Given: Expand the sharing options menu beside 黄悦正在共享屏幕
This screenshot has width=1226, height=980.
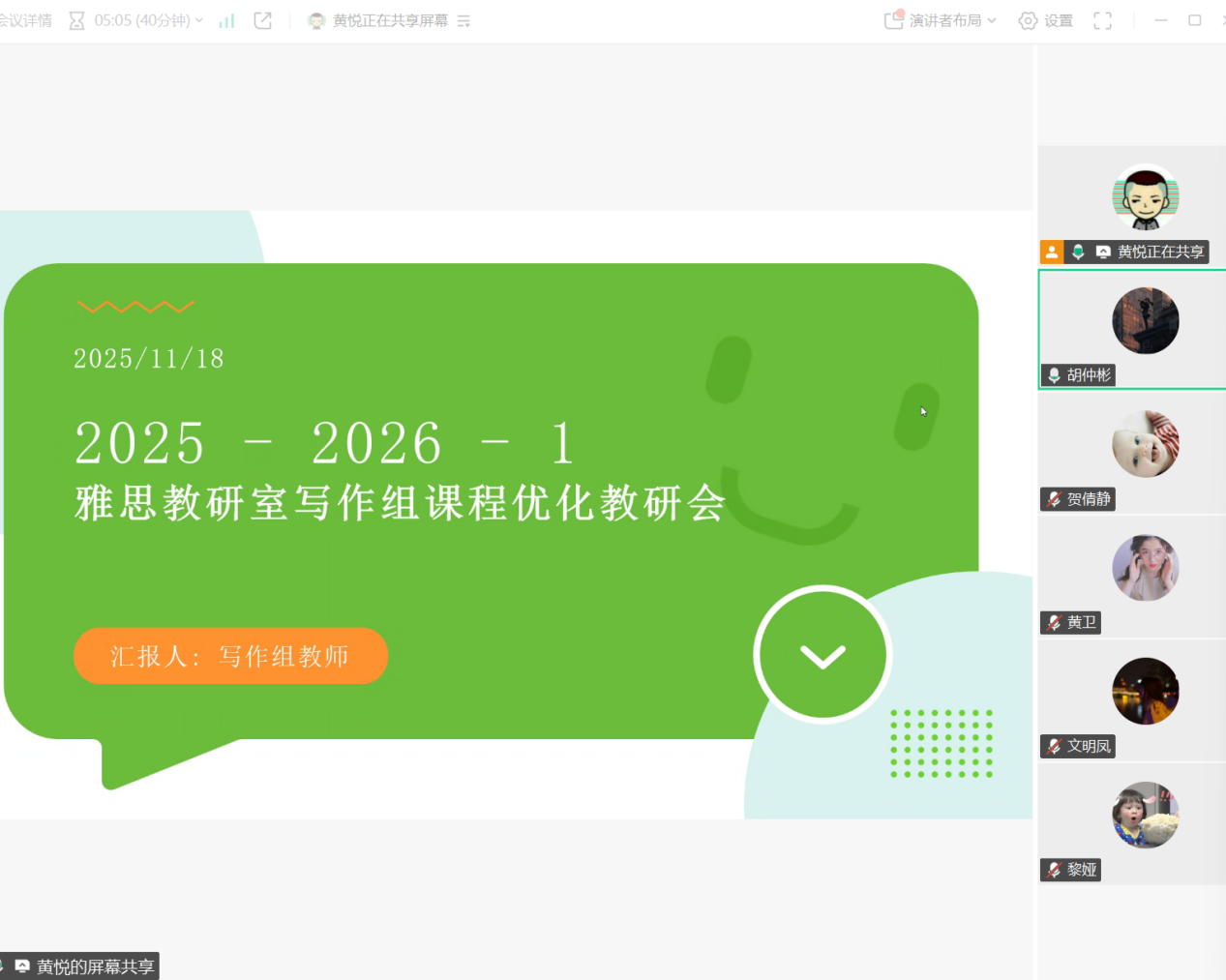Looking at the screenshot, I should click(463, 20).
